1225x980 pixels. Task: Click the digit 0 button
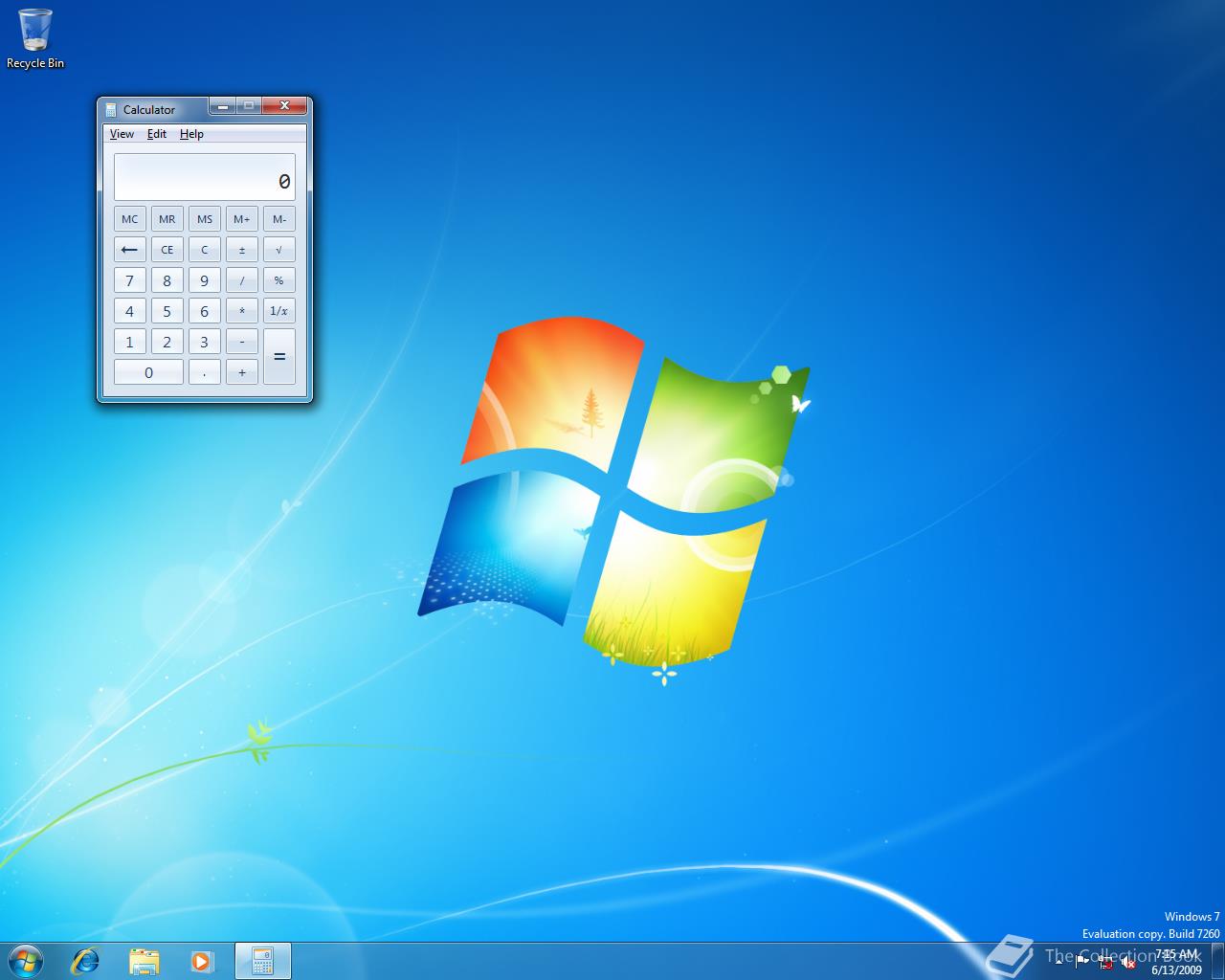148,372
